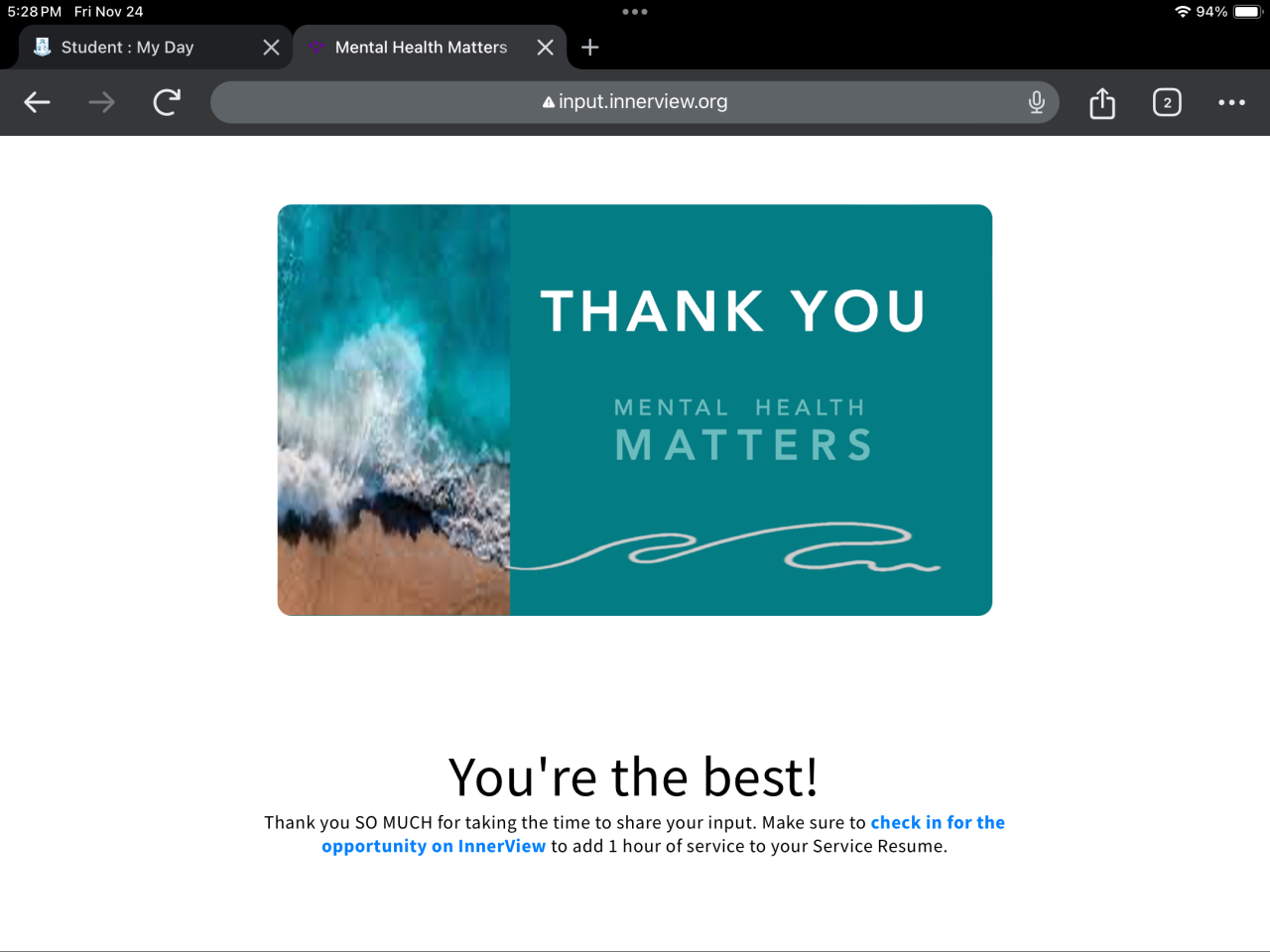Image resolution: width=1270 pixels, height=952 pixels.
Task: Open the Thank You banner image
Action: 635,410
